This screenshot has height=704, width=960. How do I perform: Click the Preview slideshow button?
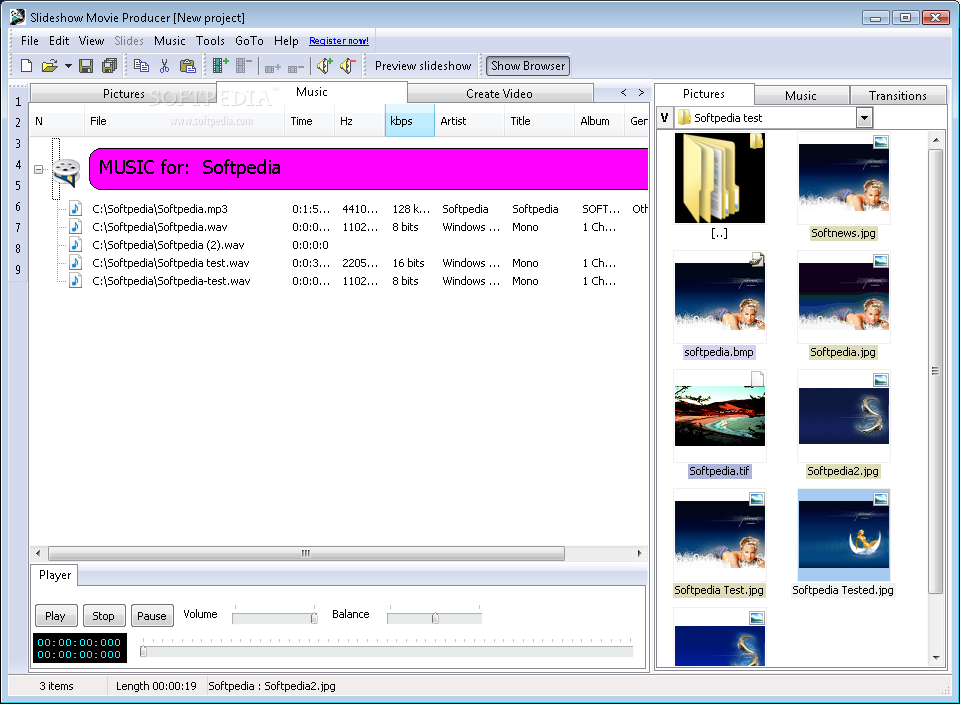tap(423, 66)
